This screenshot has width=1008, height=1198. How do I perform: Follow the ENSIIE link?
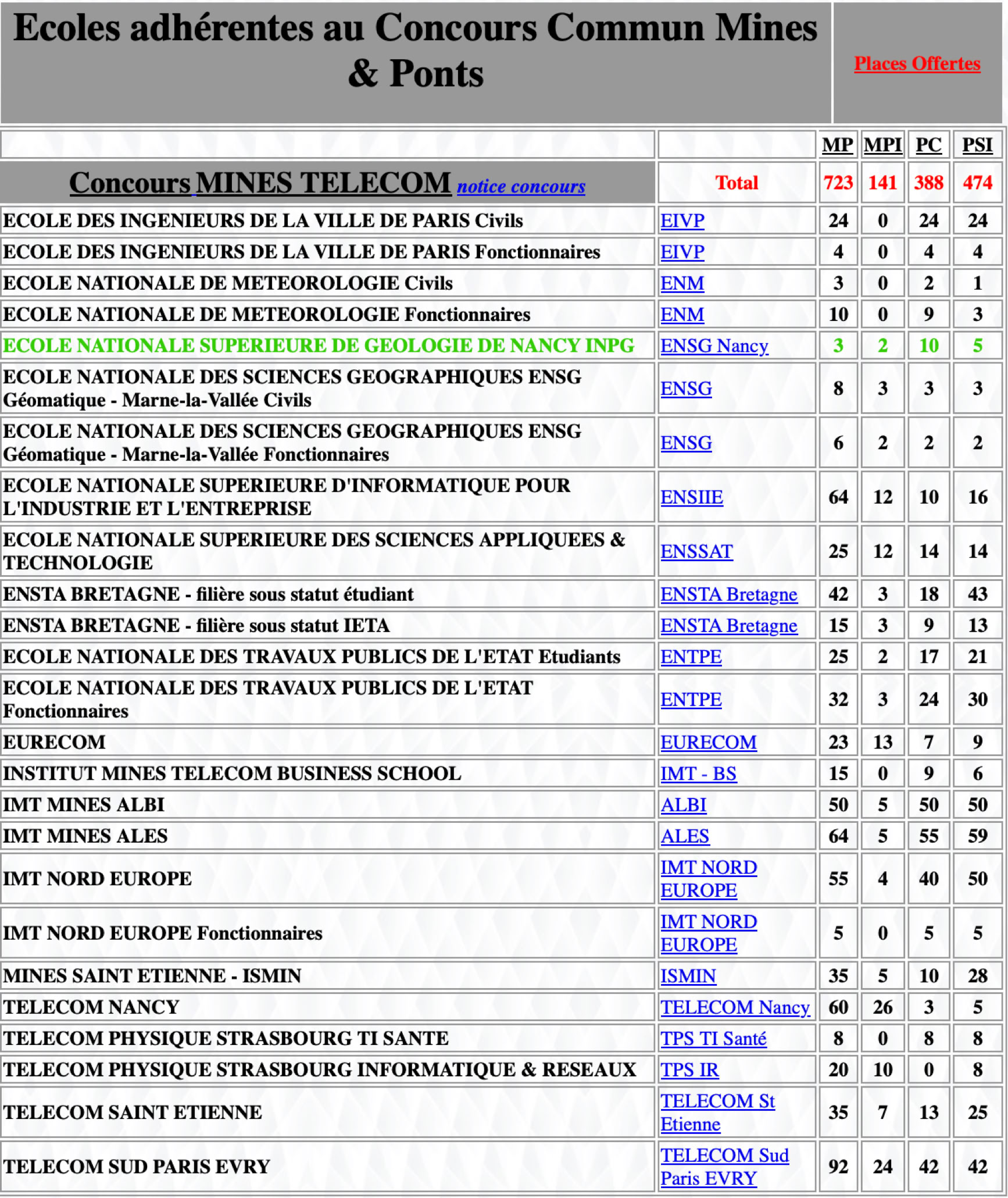click(x=691, y=497)
